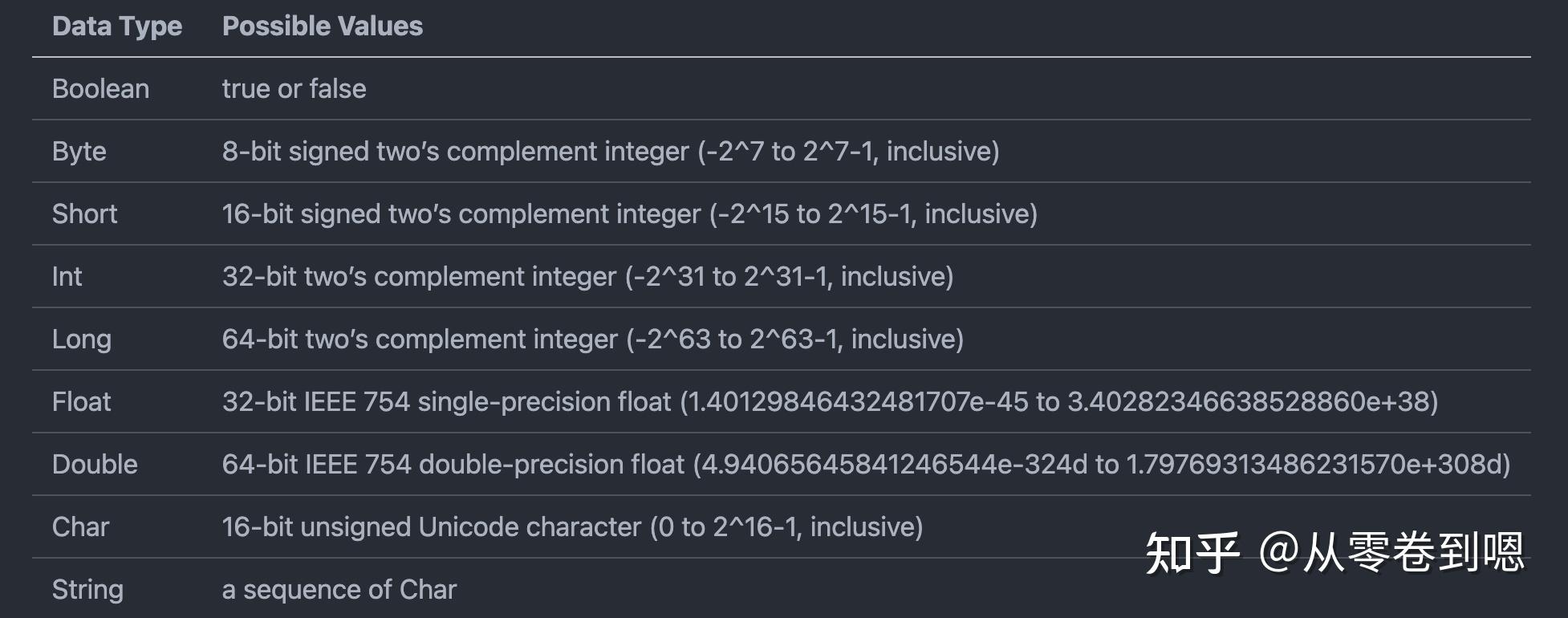This screenshot has height=618, width=1568.
Task: Click the double-precision float description
Action: (866, 465)
